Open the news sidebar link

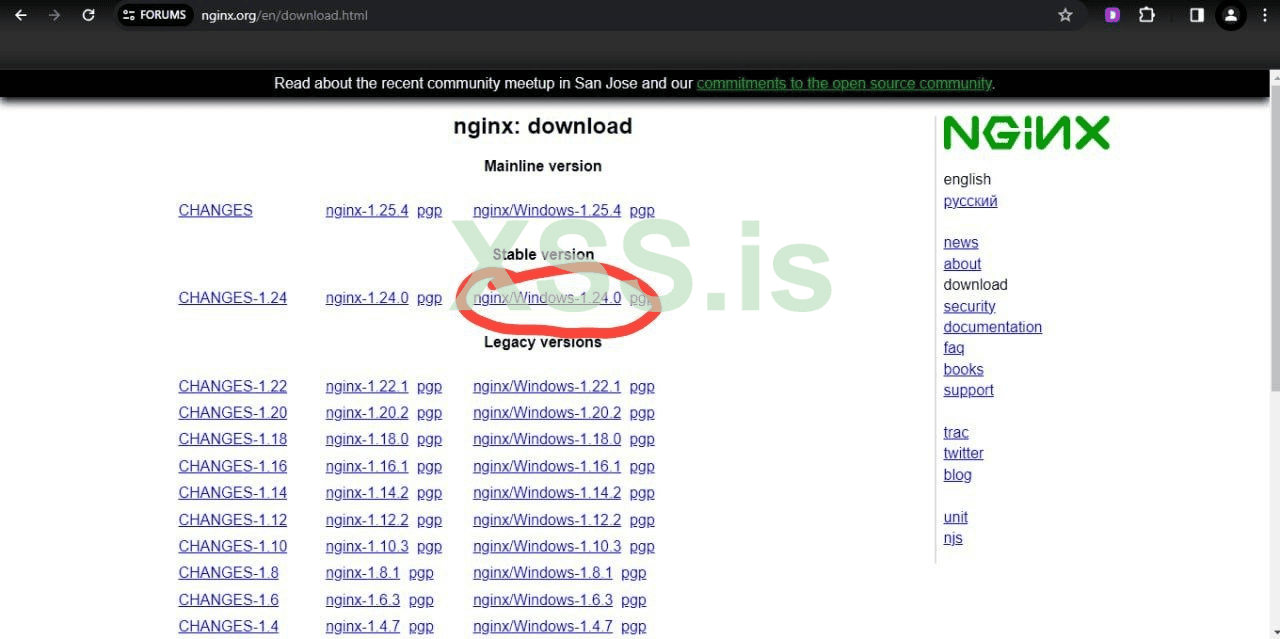click(961, 242)
